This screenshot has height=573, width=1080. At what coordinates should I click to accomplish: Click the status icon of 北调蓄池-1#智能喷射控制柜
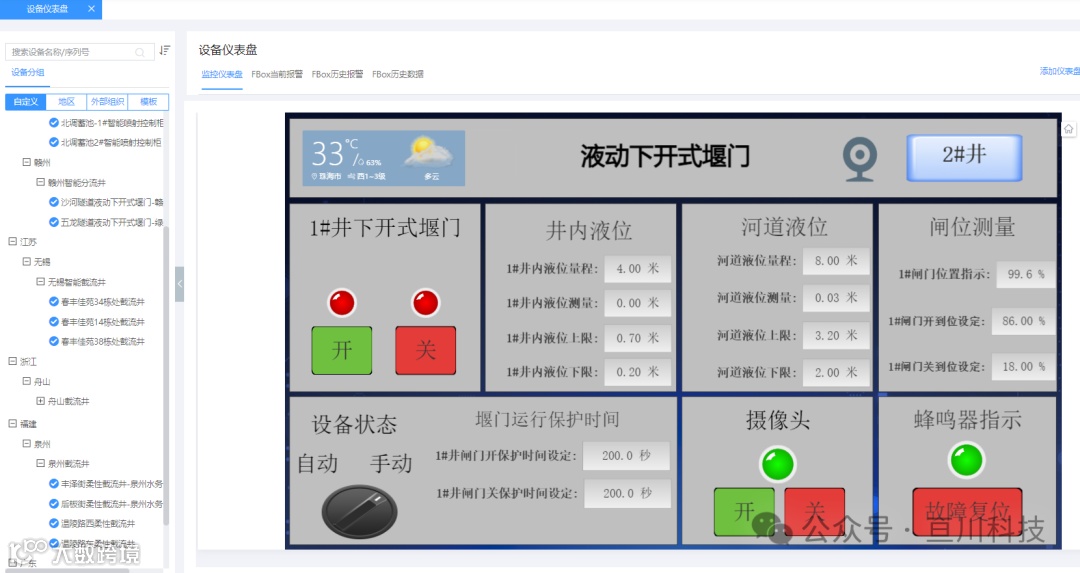[54, 123]
